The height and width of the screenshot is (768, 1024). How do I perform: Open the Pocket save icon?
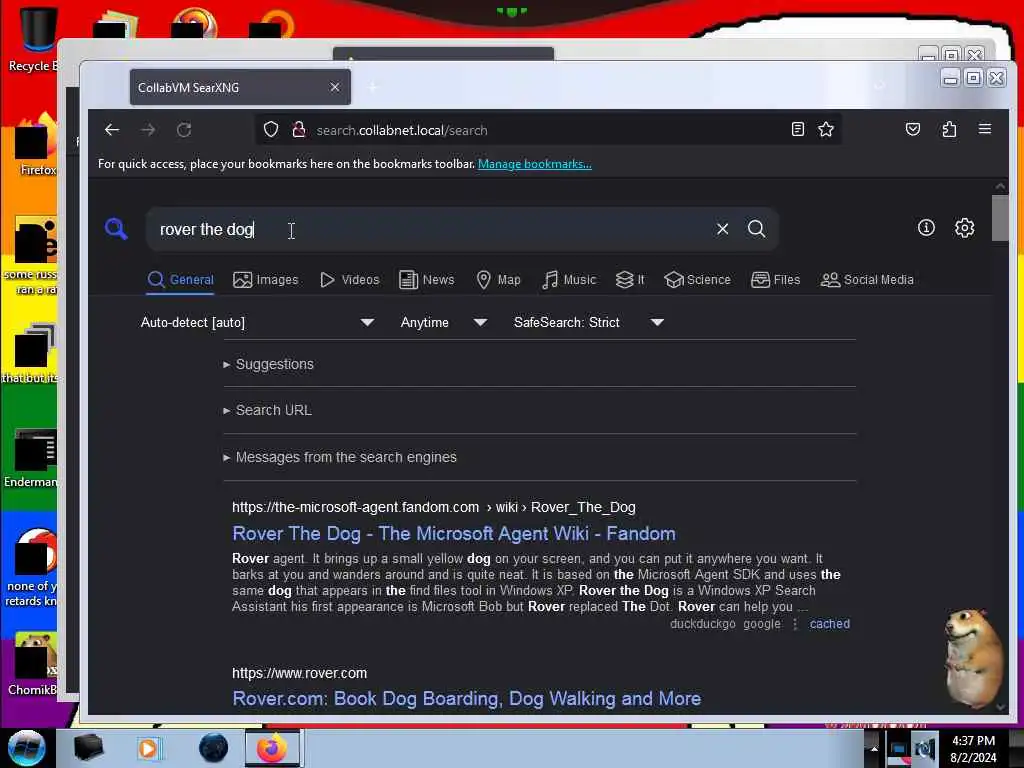913,129
